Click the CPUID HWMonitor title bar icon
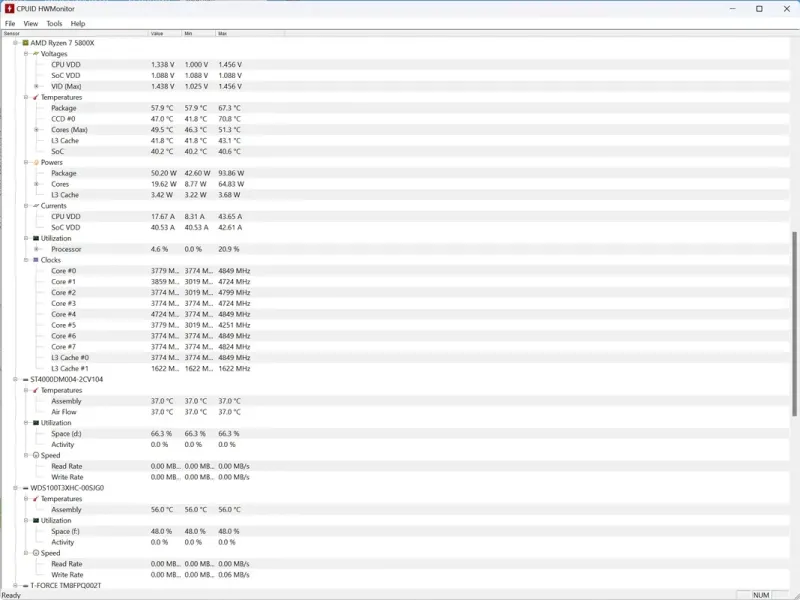Image resolution: width=800 pixels, height=600 pixels. pyautogui.click(x=9, y=9)
